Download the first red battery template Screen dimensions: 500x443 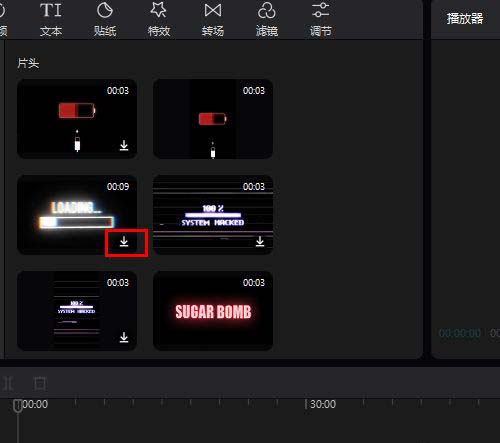[x=124, y=145]
